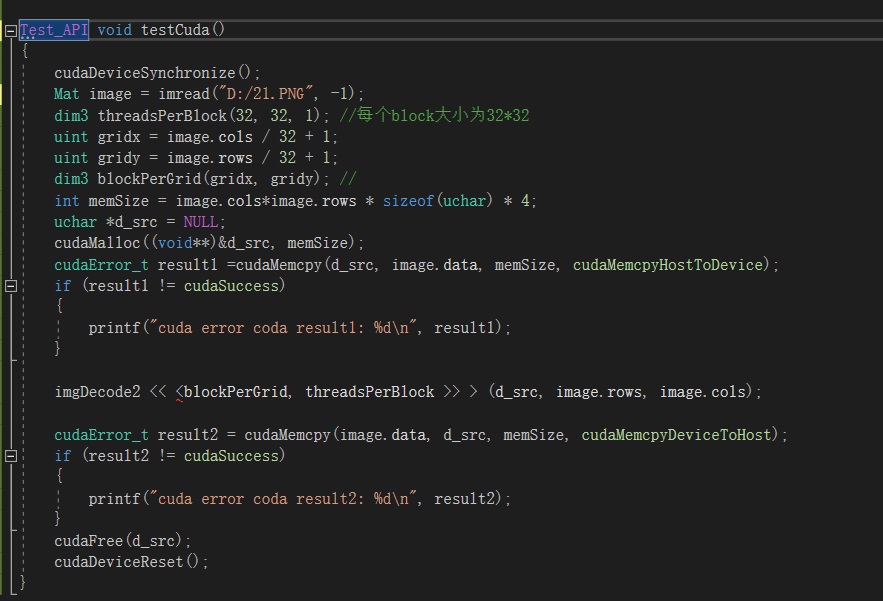
Task: Click the "cuda error coda result1" string
Action: point(284,328)
